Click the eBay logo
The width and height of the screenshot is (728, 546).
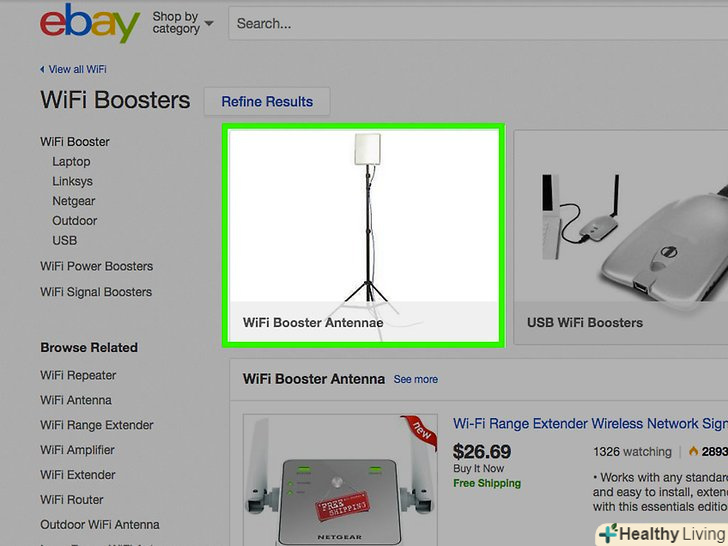[90, 23]
